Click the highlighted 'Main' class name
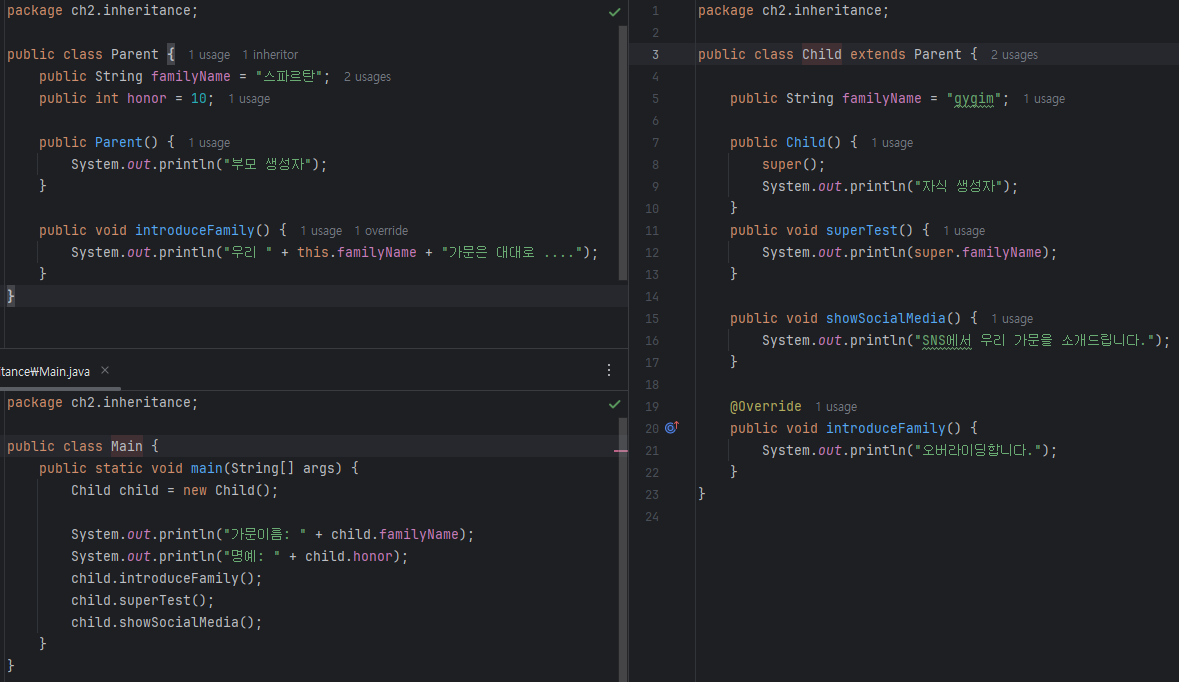The image size is (1179, 682). coord(126,446)
